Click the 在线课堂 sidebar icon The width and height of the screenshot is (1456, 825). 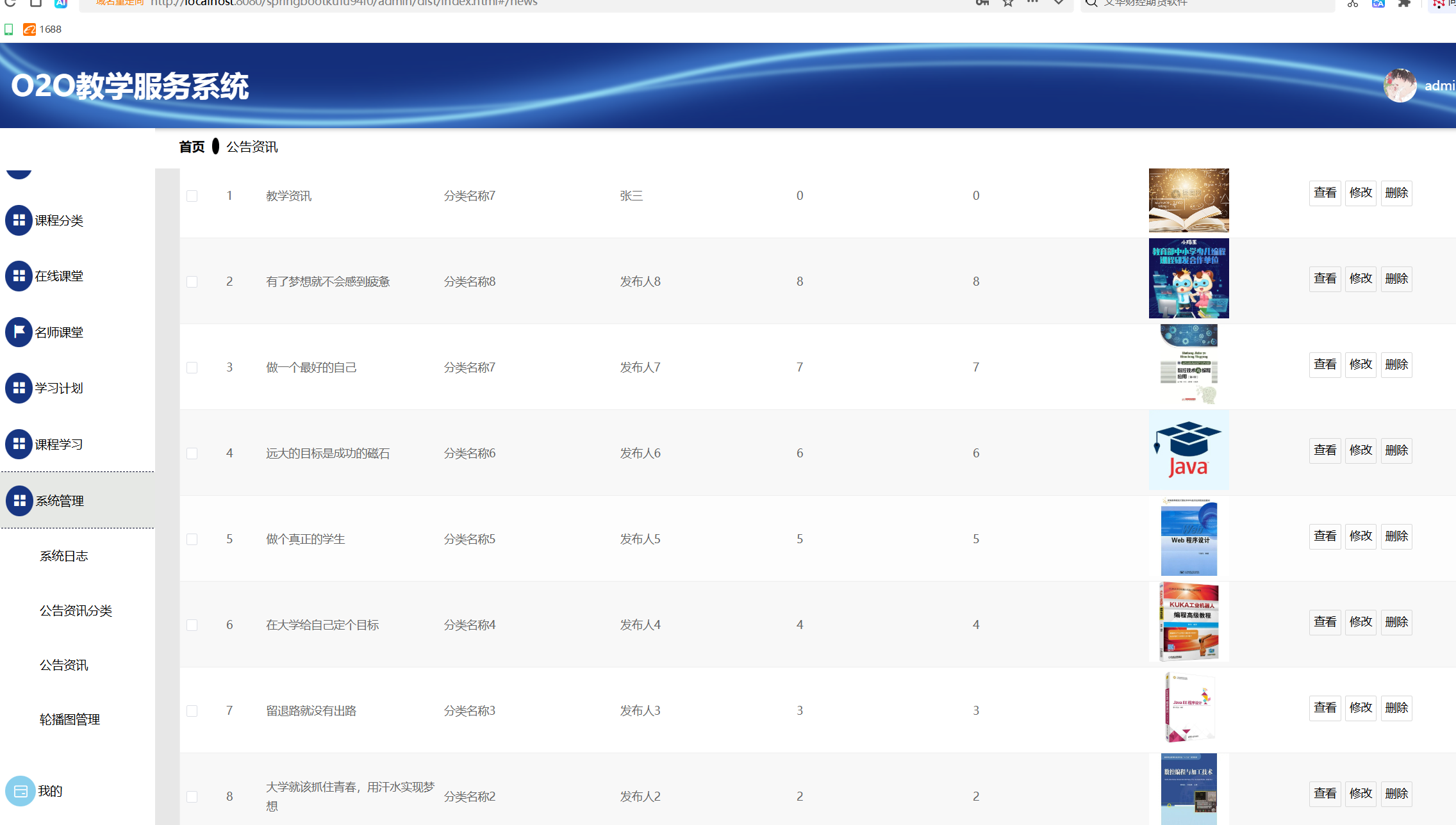point(19,276)
